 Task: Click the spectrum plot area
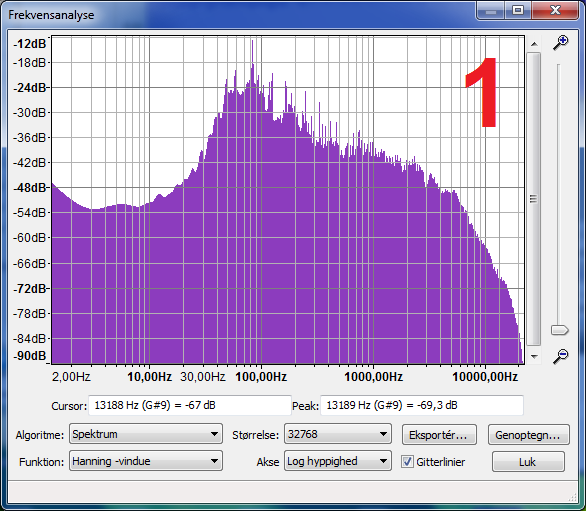click(288, 200)
